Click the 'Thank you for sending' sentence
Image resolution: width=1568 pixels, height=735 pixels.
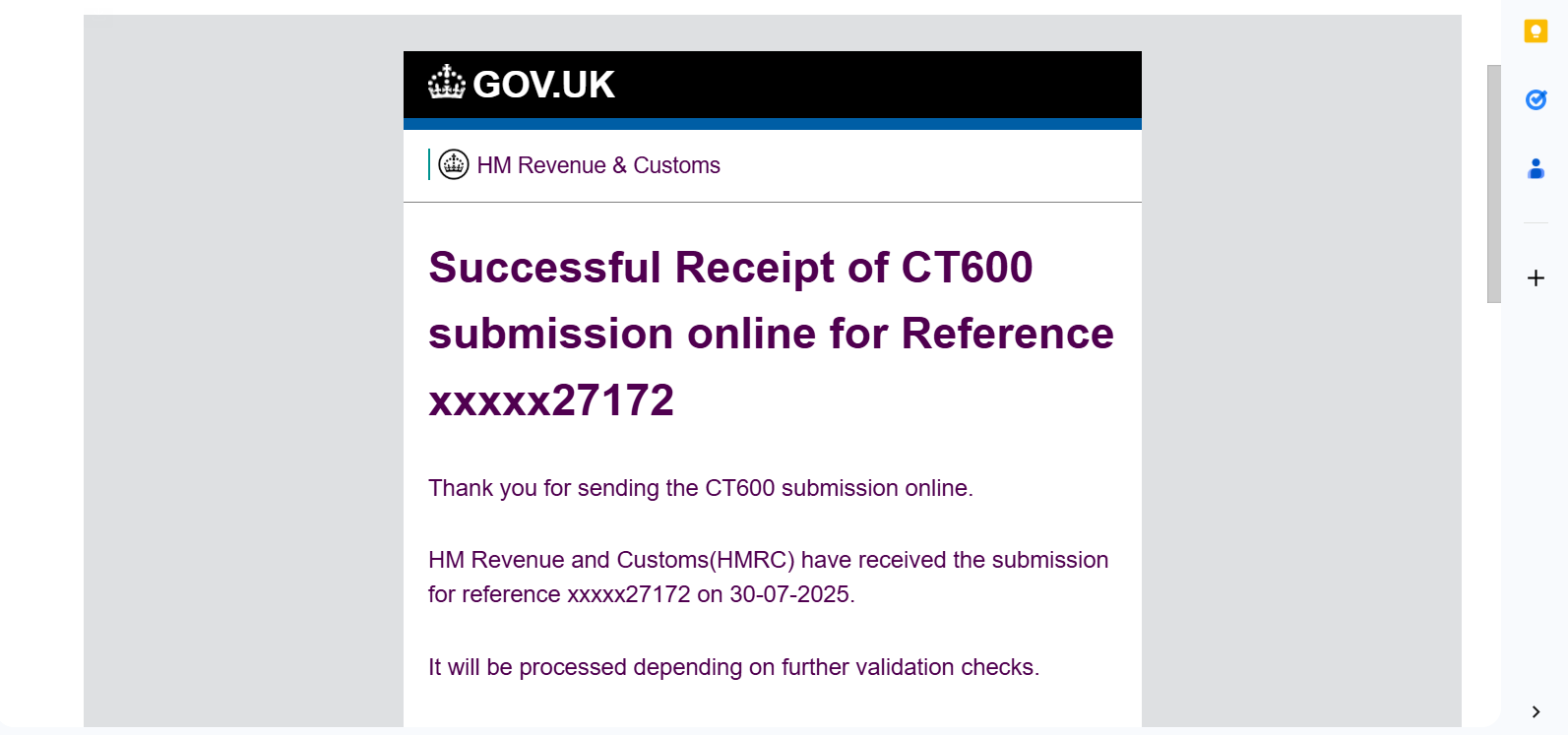pyautogui.click(x=700, y=488)
